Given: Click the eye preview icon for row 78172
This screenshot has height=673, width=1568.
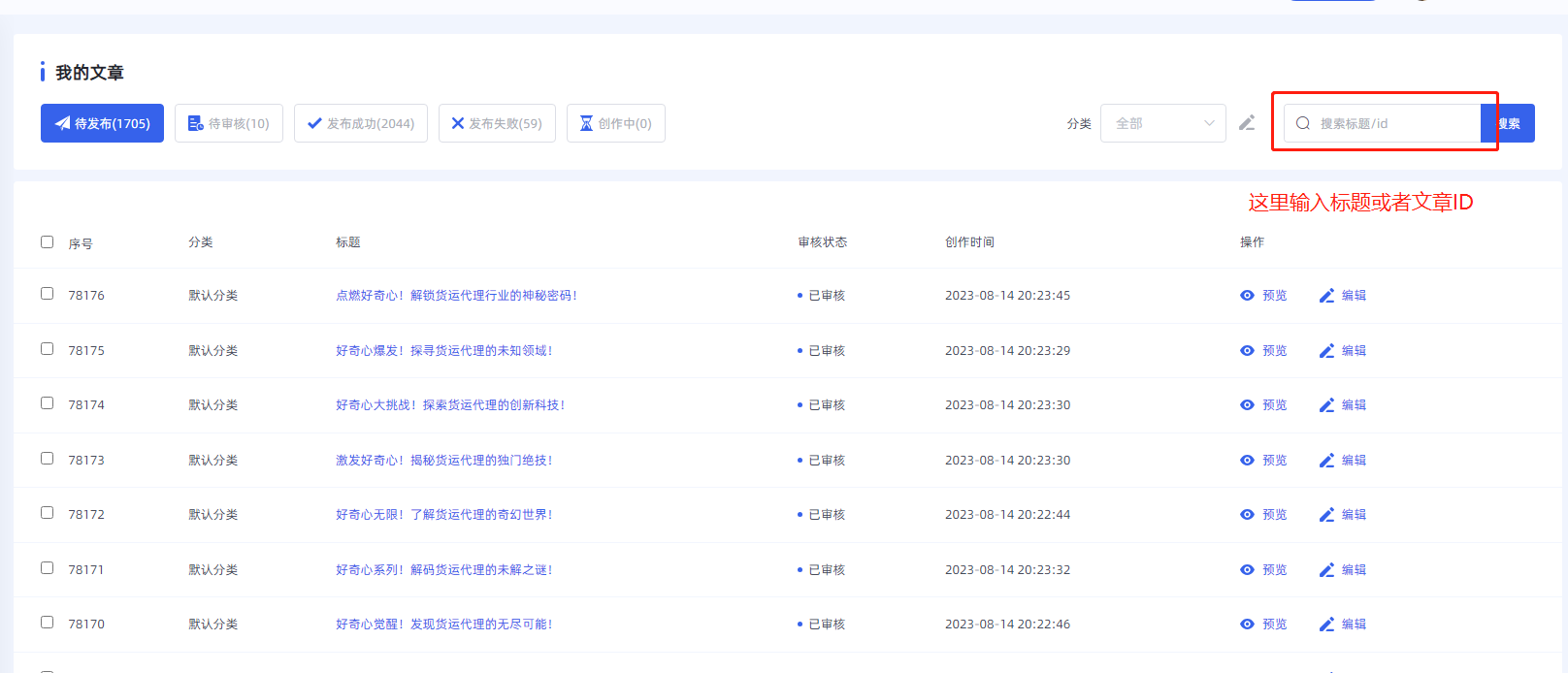Looking at the screenshot, I should 1247,515.
